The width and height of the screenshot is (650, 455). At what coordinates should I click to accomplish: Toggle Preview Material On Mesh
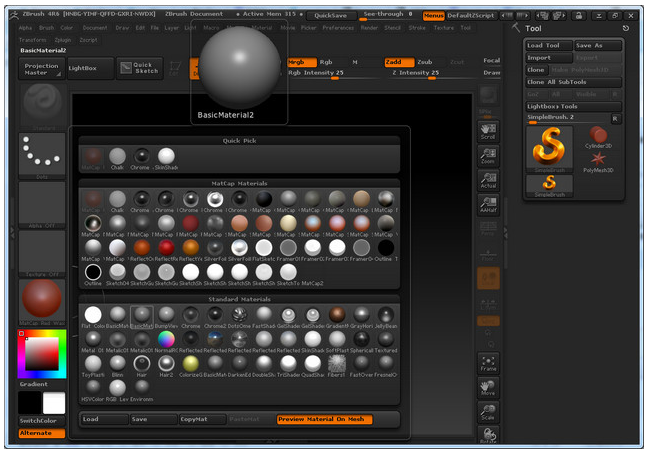324,419
